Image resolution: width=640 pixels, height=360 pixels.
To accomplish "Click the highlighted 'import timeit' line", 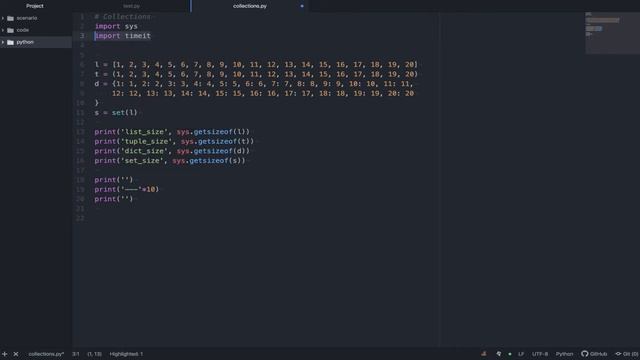I will (123, 36).
